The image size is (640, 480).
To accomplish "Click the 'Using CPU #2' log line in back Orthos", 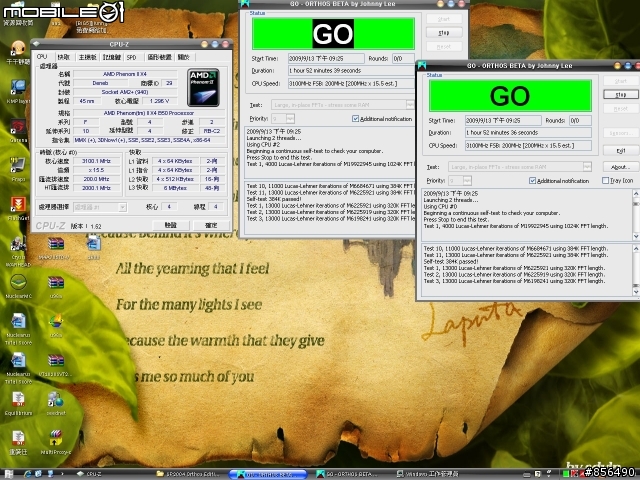I will click(263, 144).
